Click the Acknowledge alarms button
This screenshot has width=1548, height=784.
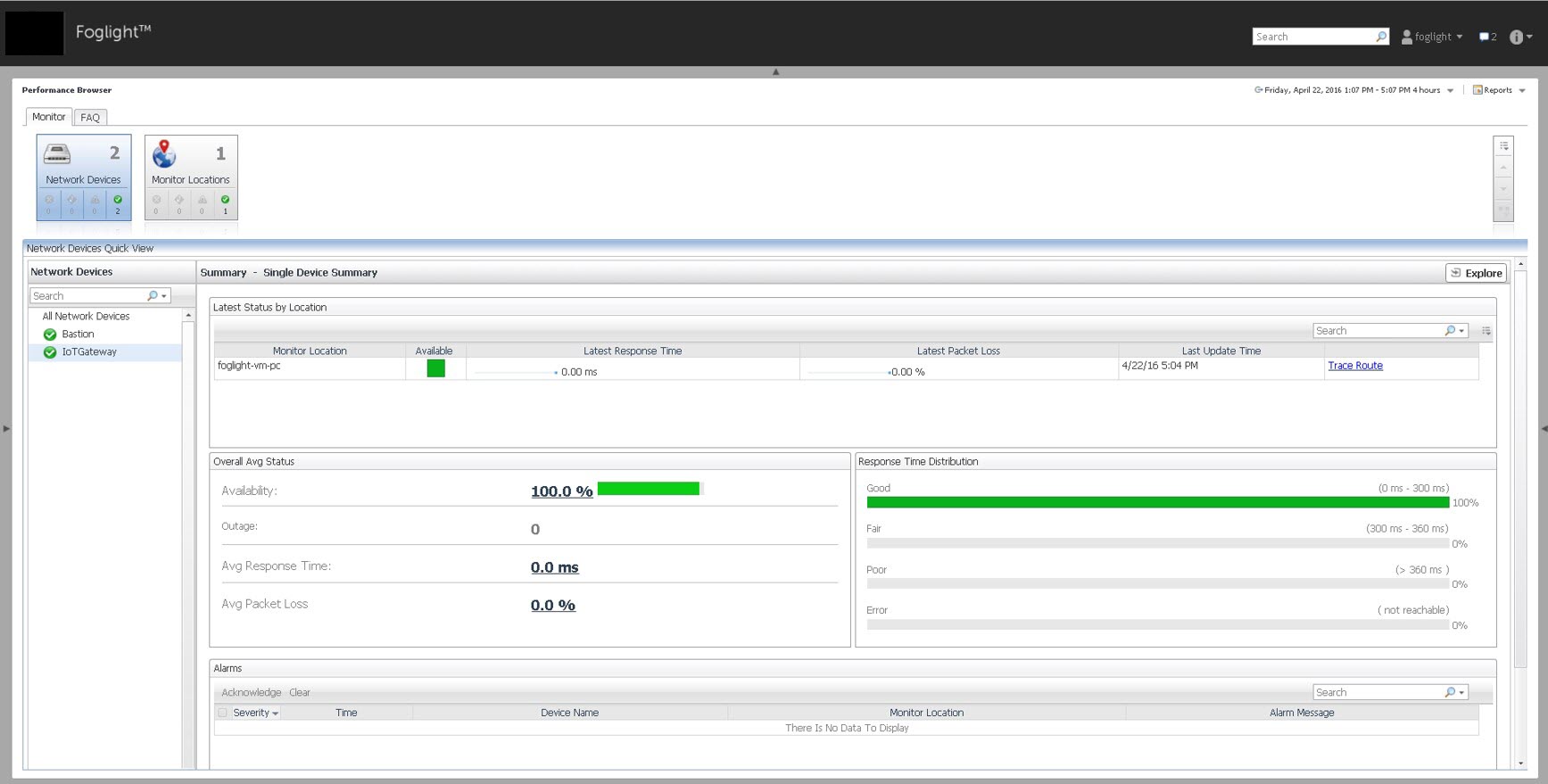(x=251, y=693)
